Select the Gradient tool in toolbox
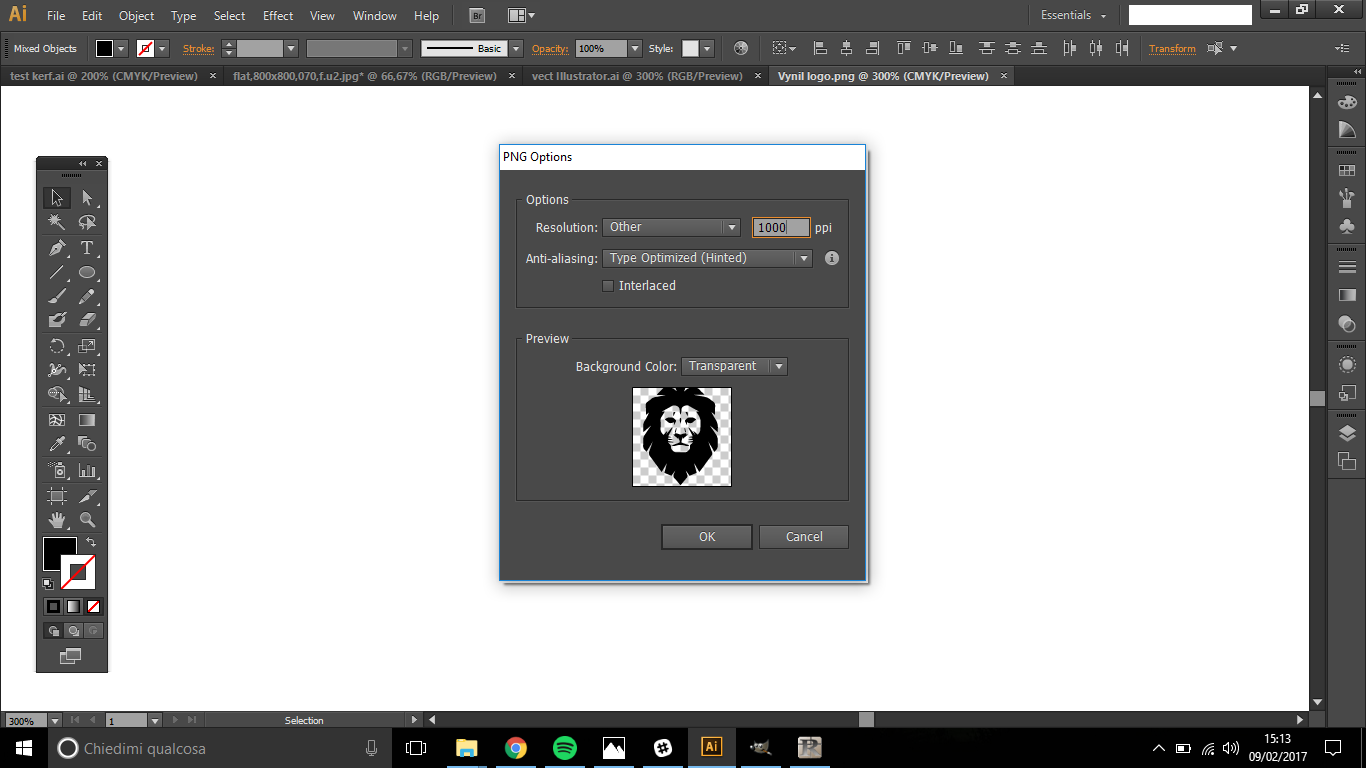 [87, 420]
